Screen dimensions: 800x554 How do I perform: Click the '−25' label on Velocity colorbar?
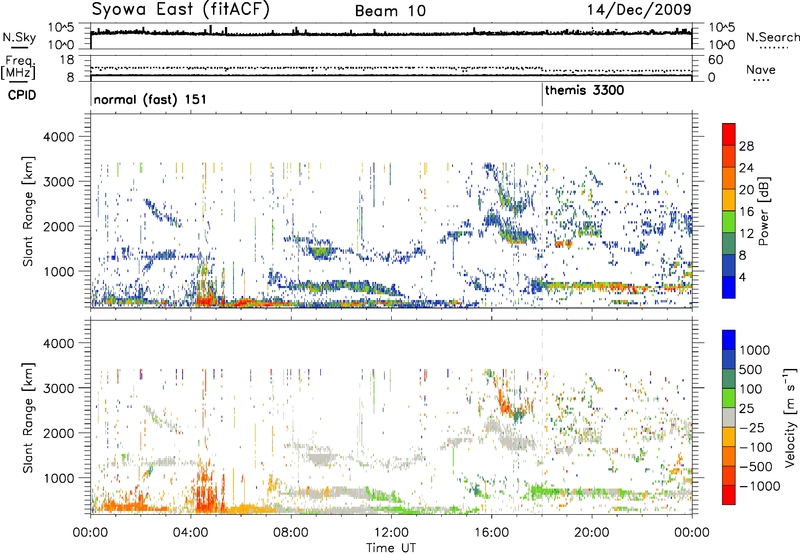pos(751,427)
